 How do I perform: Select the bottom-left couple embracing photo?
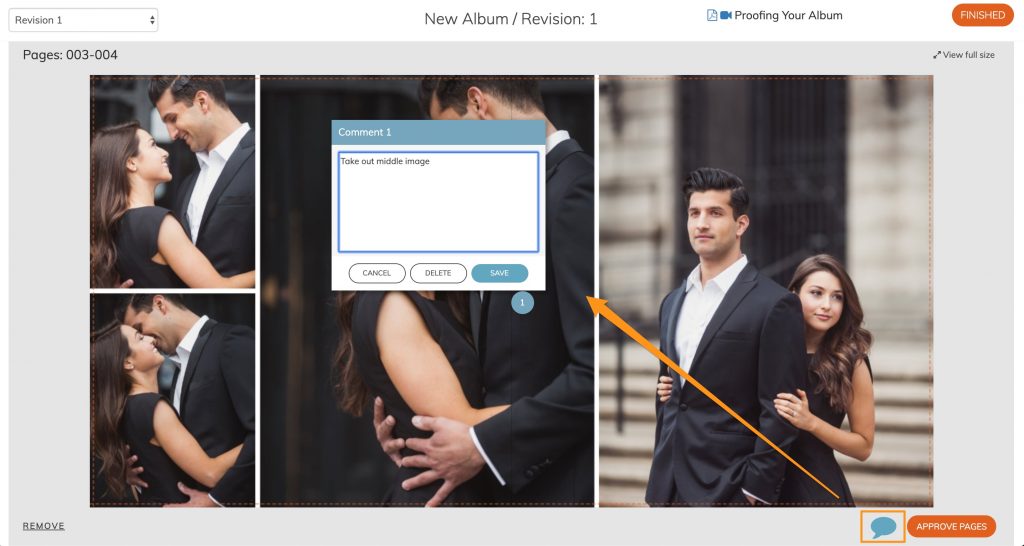pyautogui.click(x=172, y=400)
